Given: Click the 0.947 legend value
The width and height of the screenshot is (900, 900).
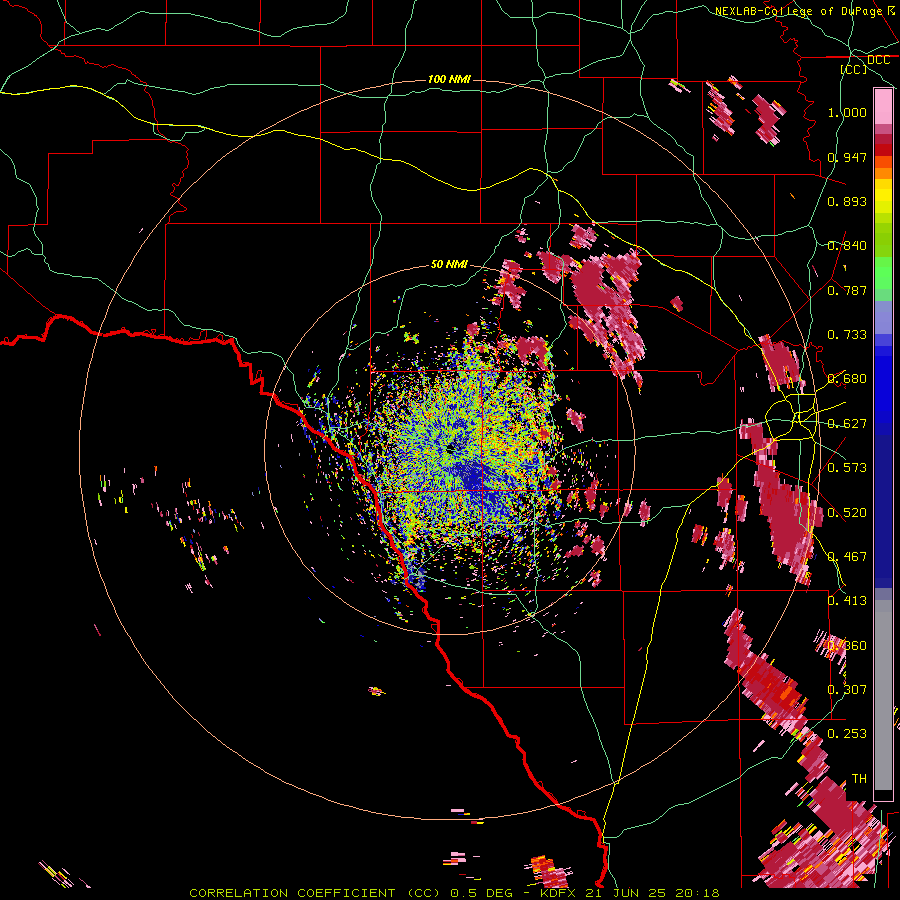Looking at the screenshot, I should (x=847, y=157).
